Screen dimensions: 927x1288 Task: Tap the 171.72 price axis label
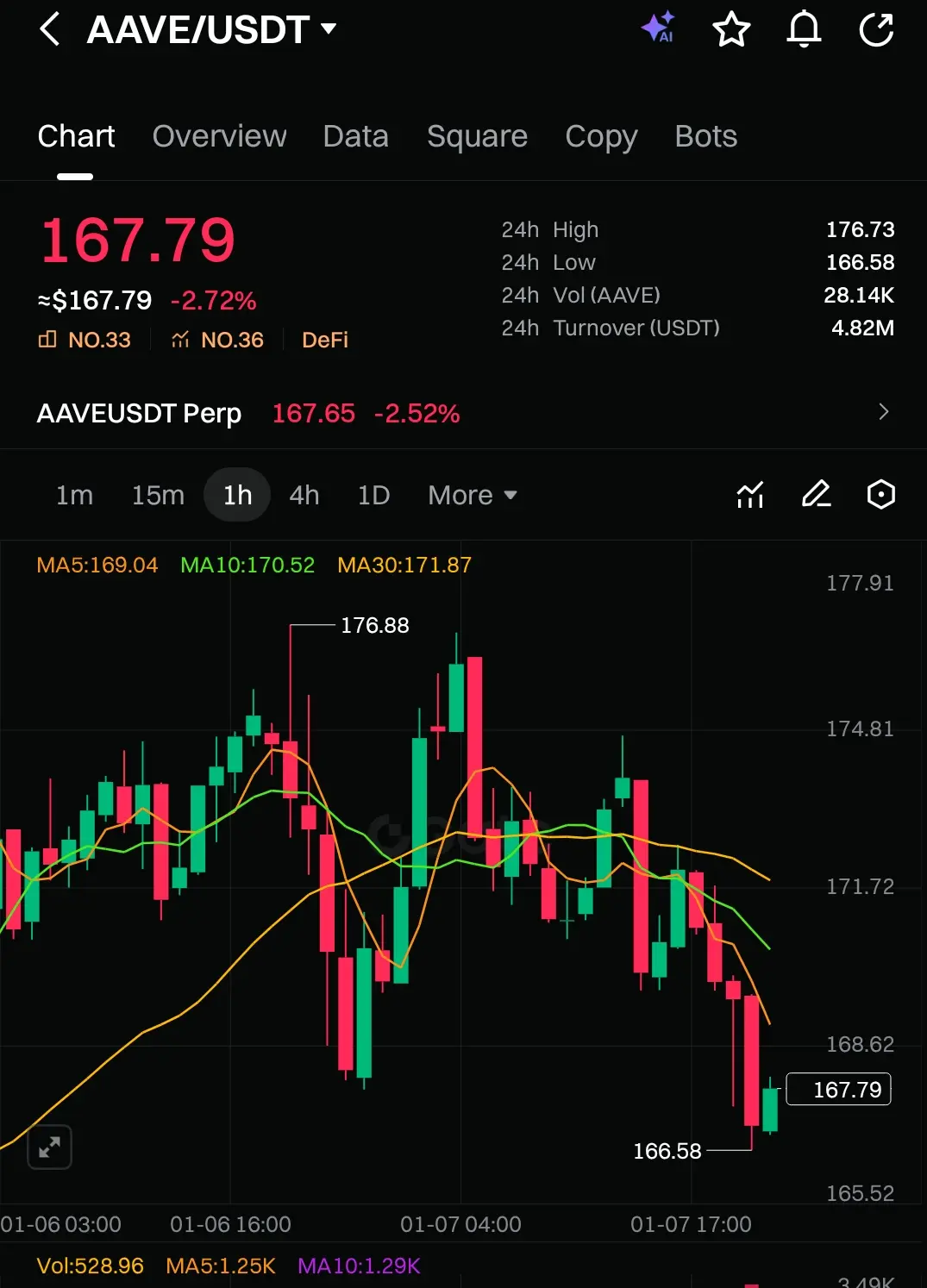[860, 886]
